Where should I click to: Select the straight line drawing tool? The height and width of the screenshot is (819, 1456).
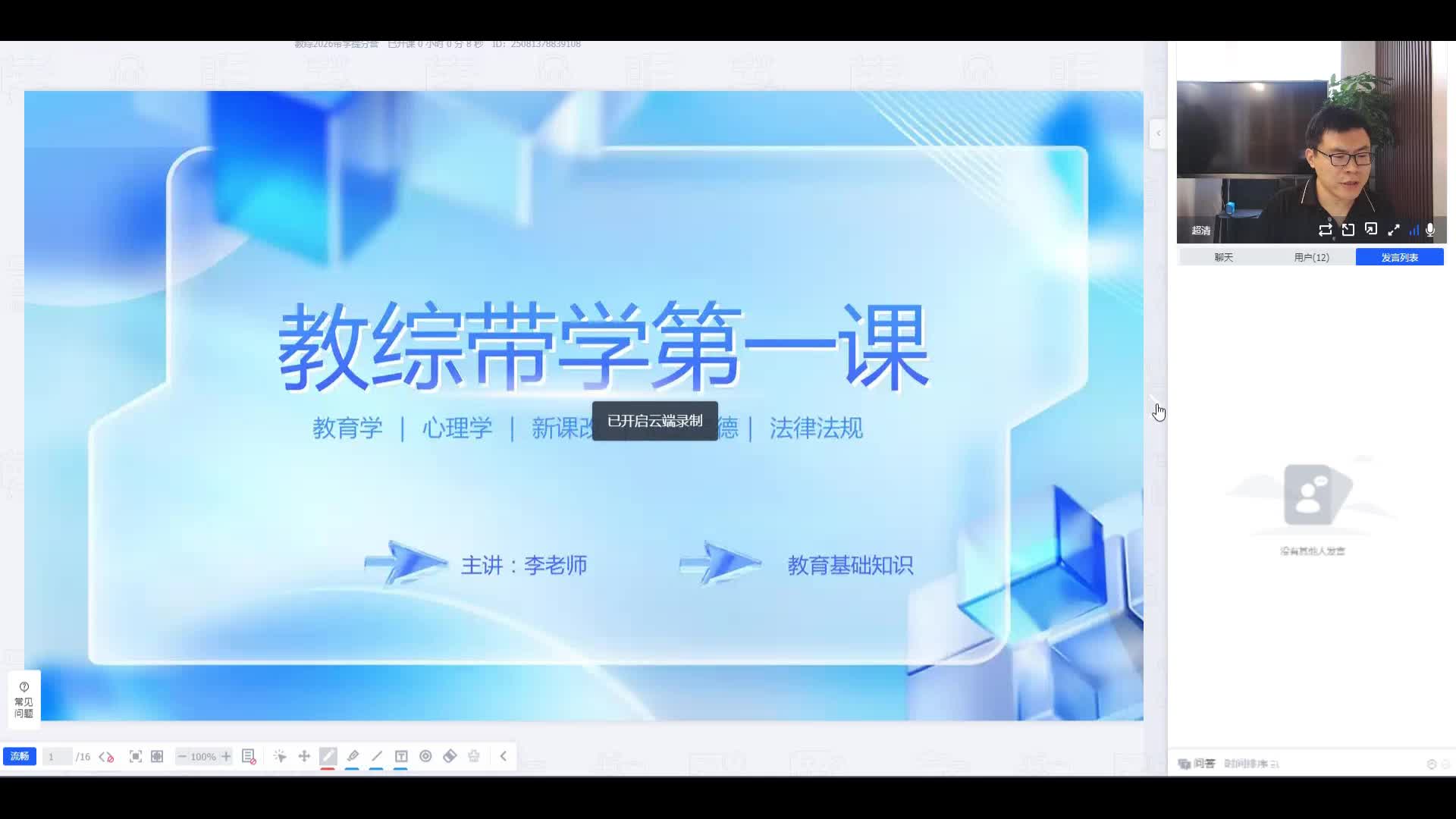(x=377, y=756)
